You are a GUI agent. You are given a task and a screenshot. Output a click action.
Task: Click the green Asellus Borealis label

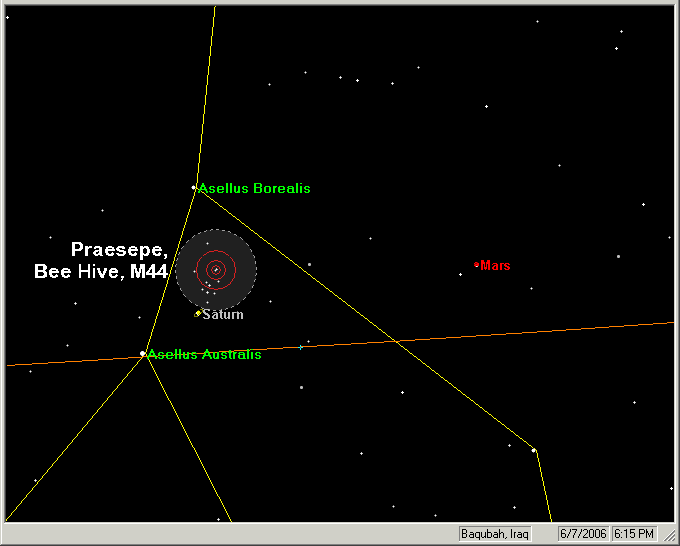(255, 188)
